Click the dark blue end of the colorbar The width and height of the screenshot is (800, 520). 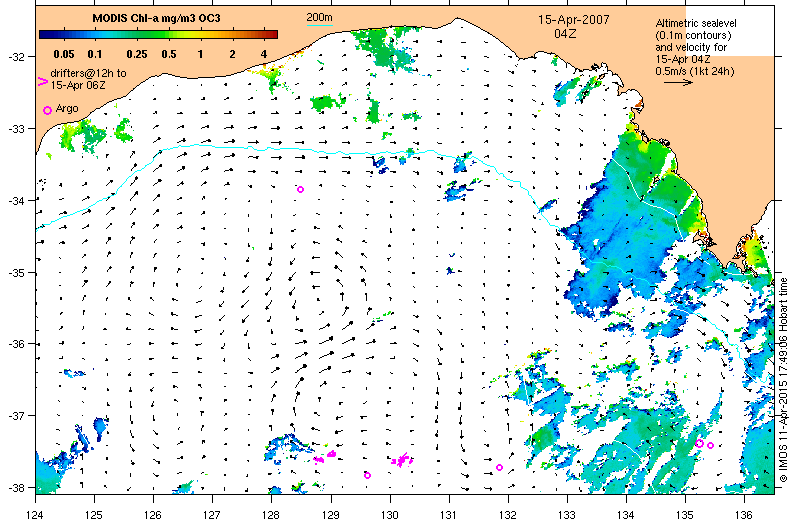tap(45, 35)
